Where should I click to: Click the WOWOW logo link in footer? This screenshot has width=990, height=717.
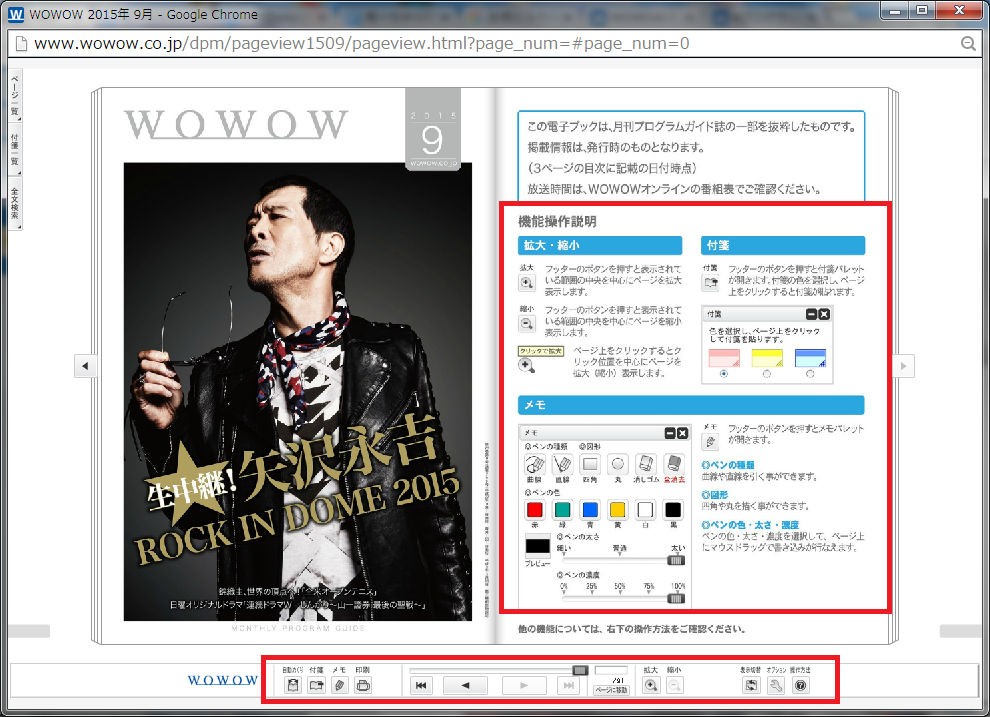[223, 680]
